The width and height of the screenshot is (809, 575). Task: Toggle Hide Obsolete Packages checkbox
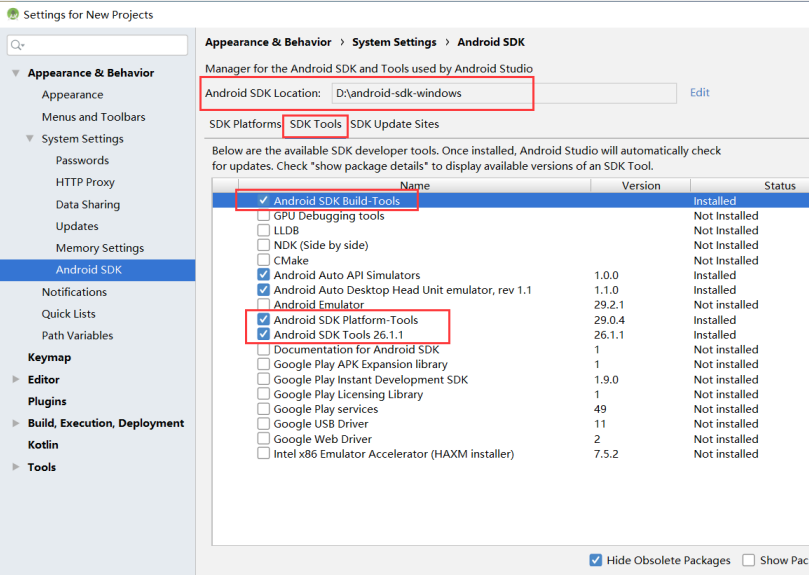(595, 560)
